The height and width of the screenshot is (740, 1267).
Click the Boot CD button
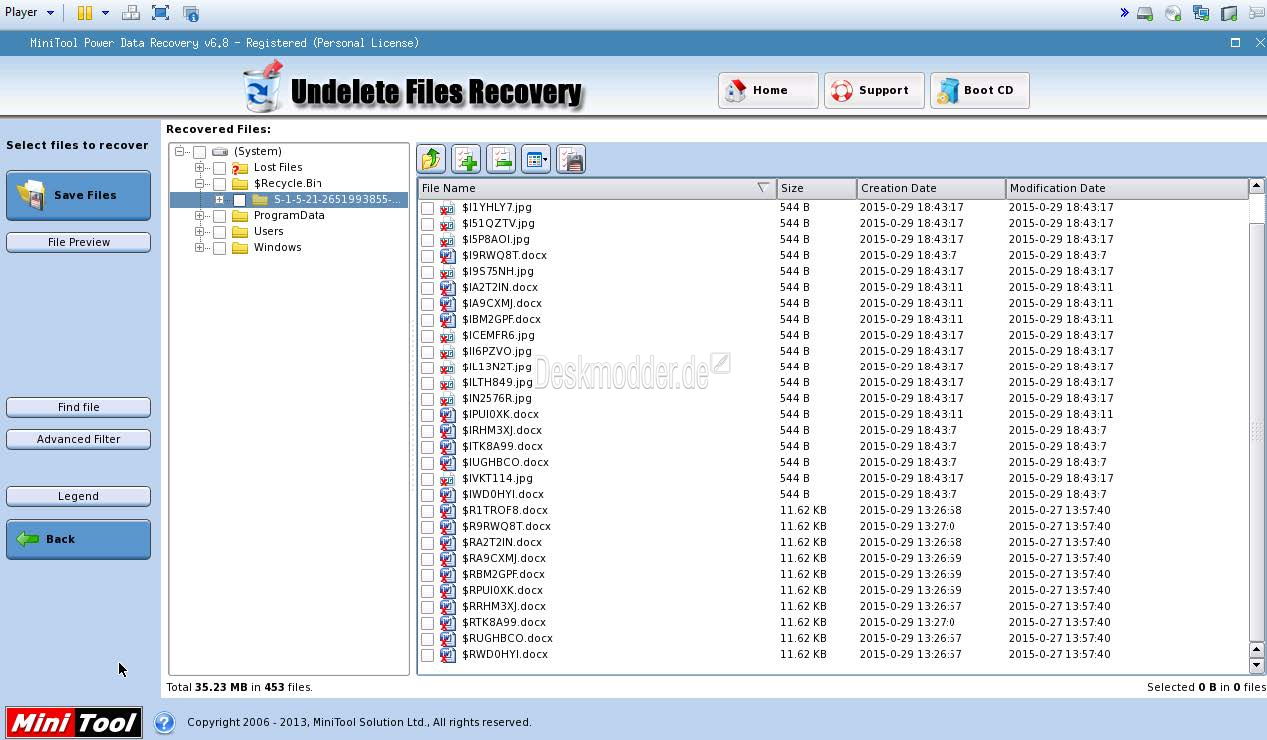980,90
